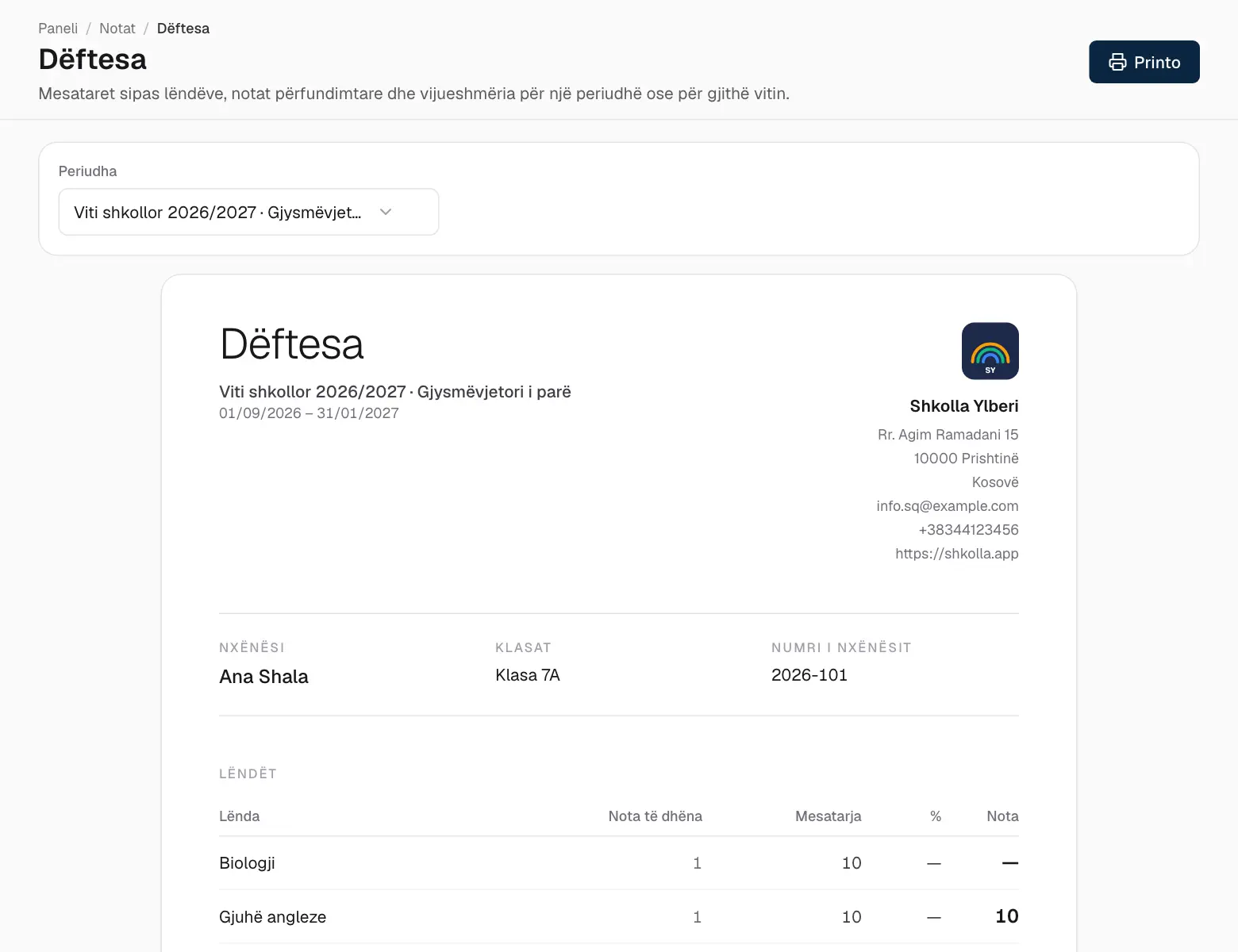Click the percent column header
Viewport: 1238px width, 952px height.
(936, 816)
